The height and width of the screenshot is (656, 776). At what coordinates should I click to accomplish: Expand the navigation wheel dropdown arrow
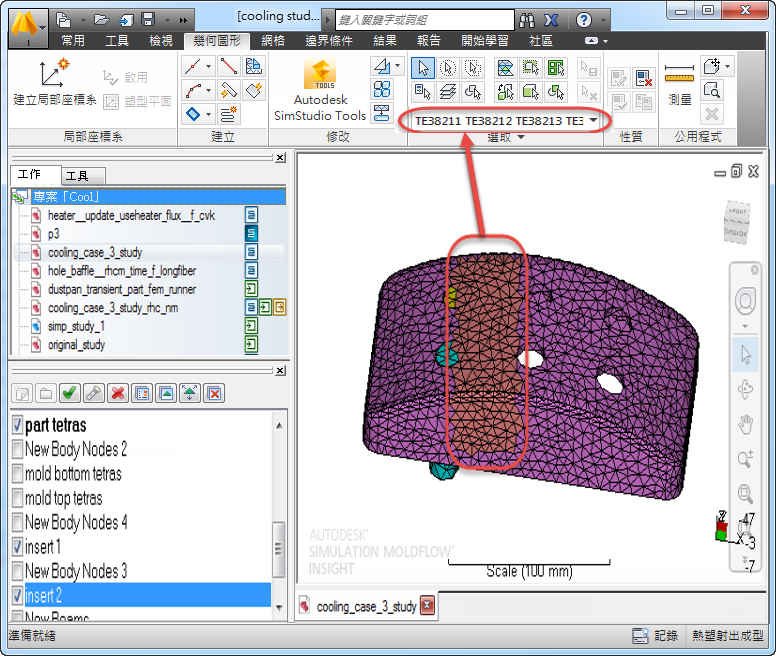(x=745, y=327)
